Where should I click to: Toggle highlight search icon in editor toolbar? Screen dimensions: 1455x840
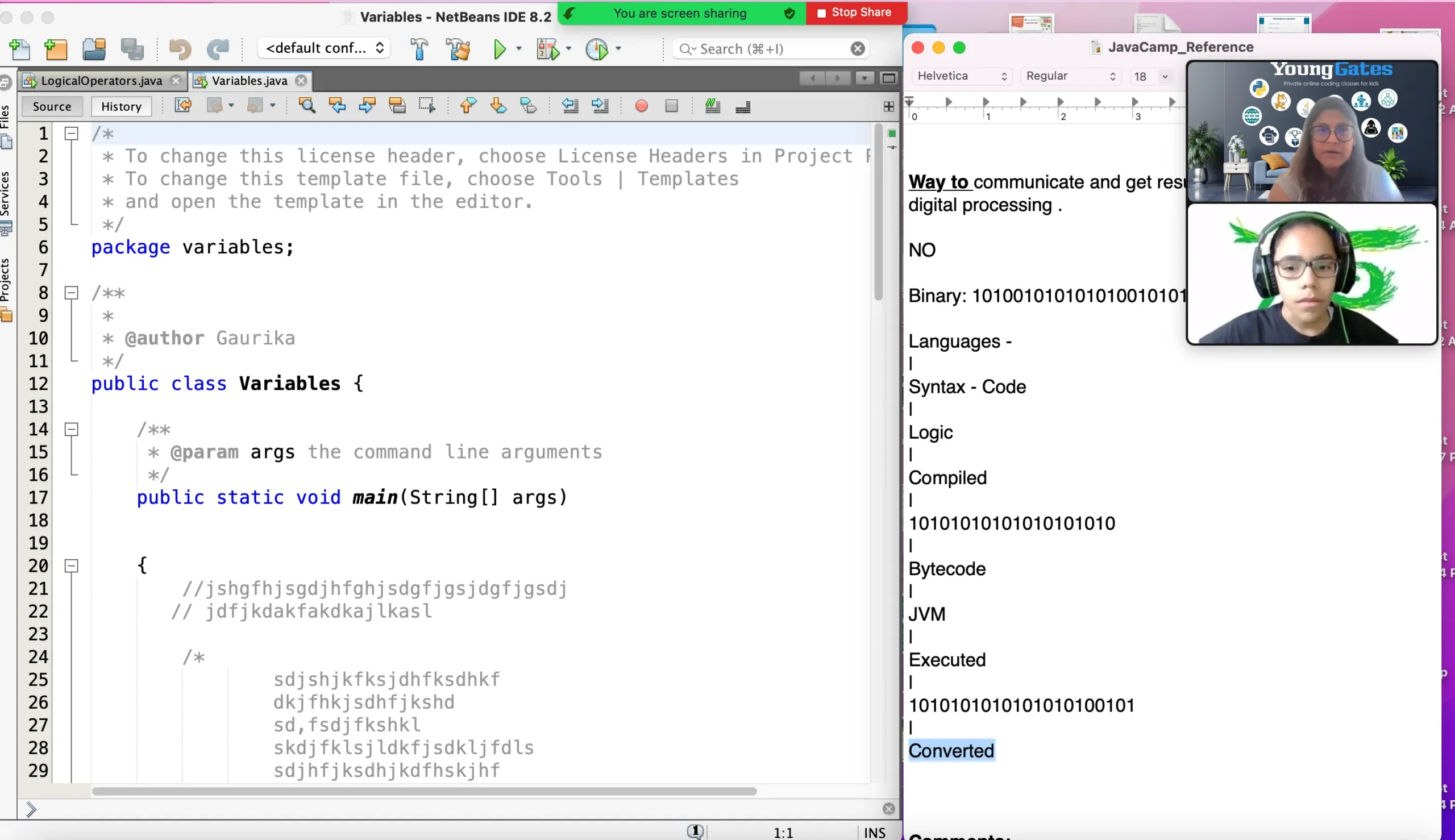pos(397,106)
